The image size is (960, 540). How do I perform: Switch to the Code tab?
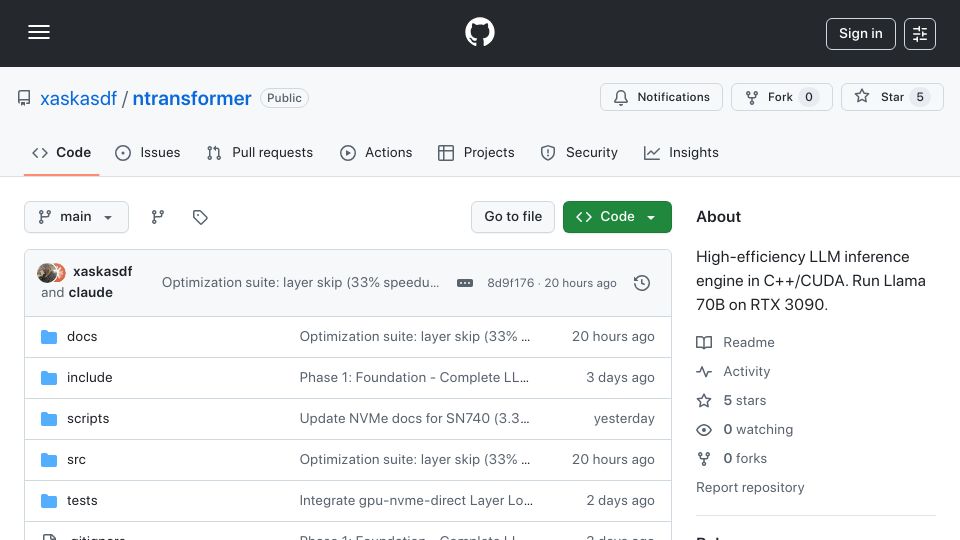pos(61,152)
